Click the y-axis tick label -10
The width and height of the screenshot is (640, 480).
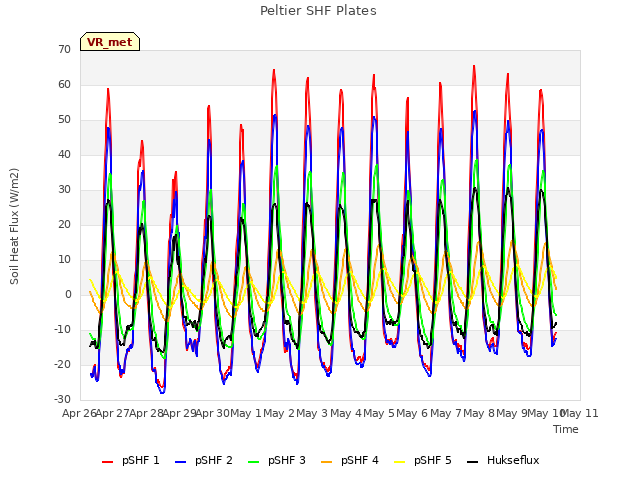click(x=63, y=329)
